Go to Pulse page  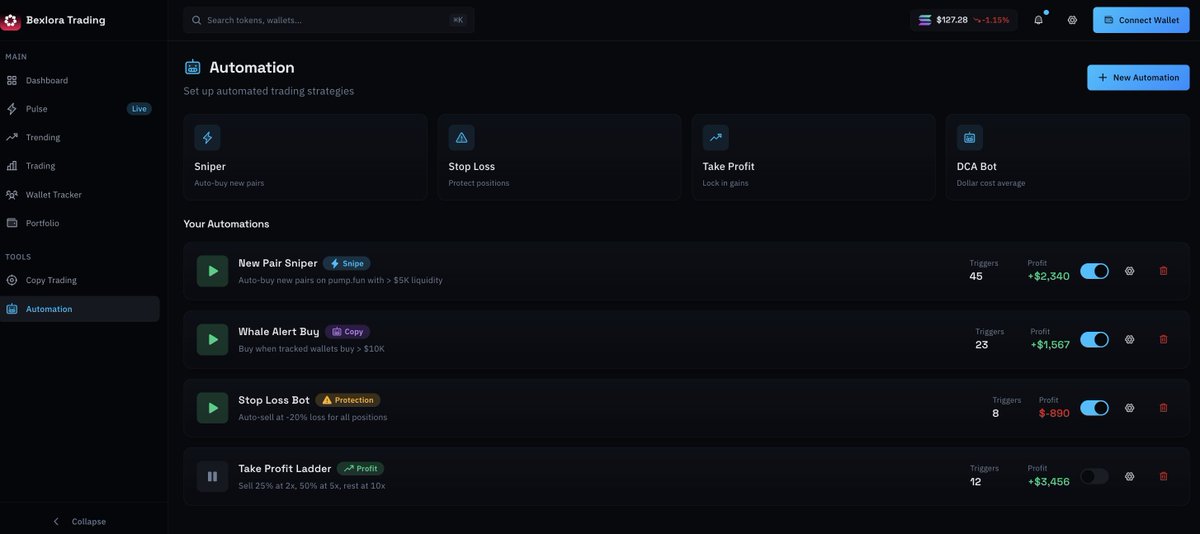pos(80,108)
